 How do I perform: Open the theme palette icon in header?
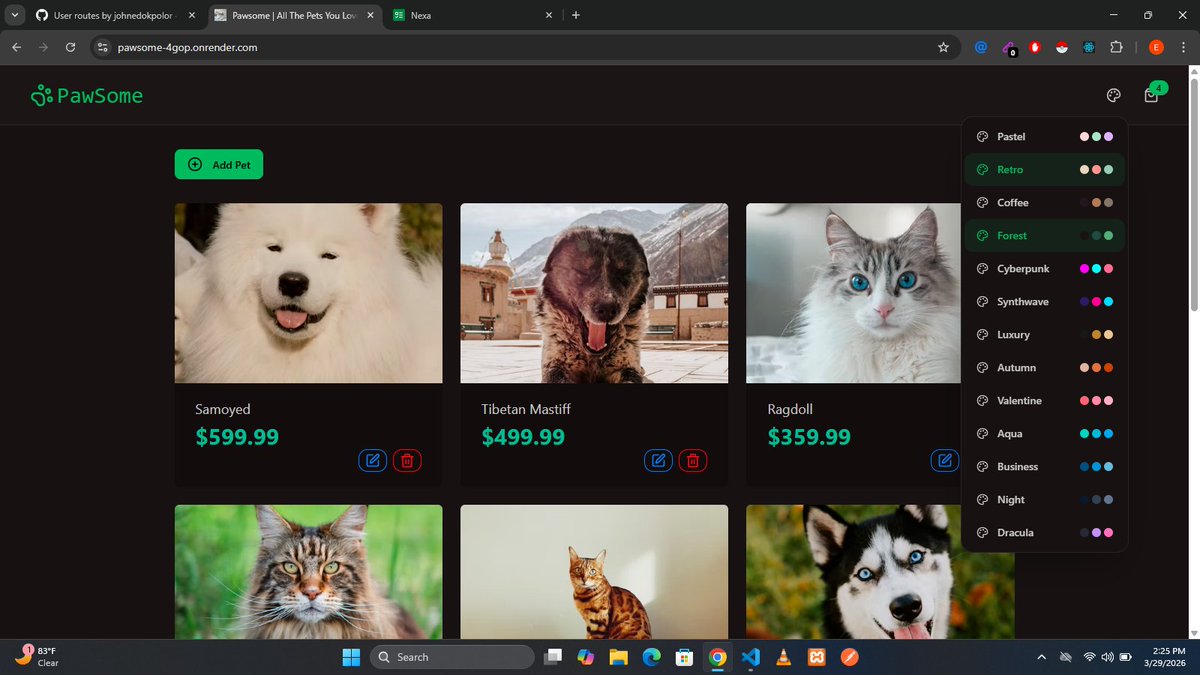[1113, 96]
